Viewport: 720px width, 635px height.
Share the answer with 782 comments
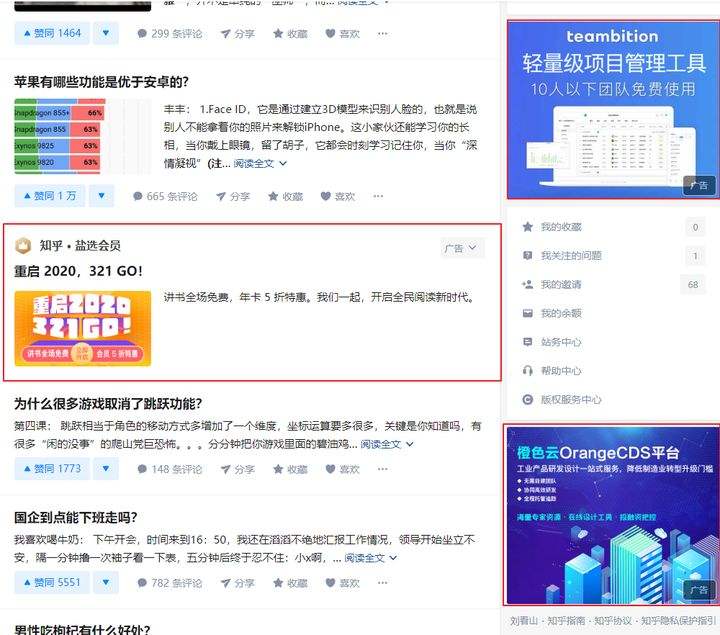(x=237, y=583)
